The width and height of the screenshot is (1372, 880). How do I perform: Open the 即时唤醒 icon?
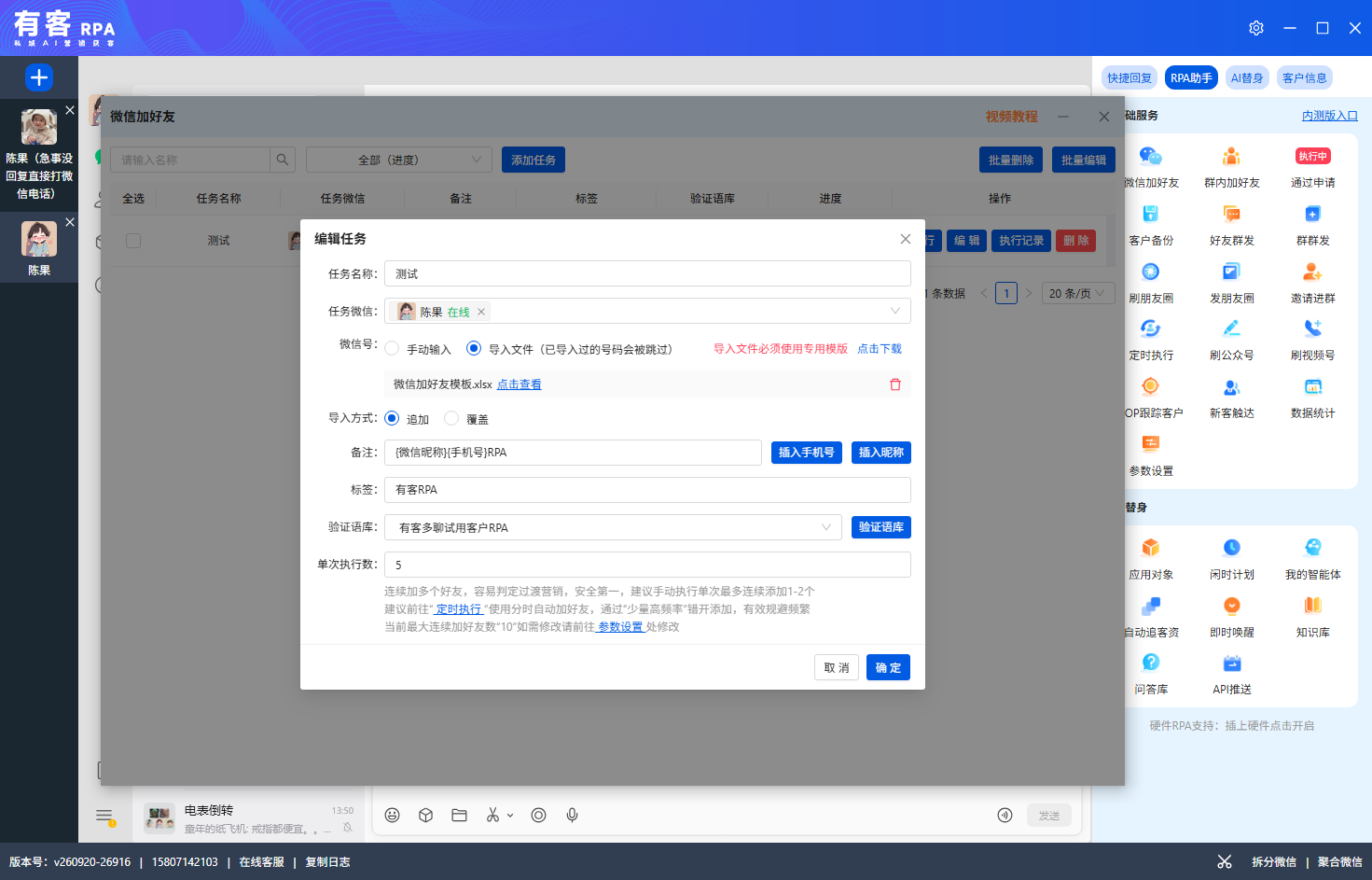[x=1232, y=607]
